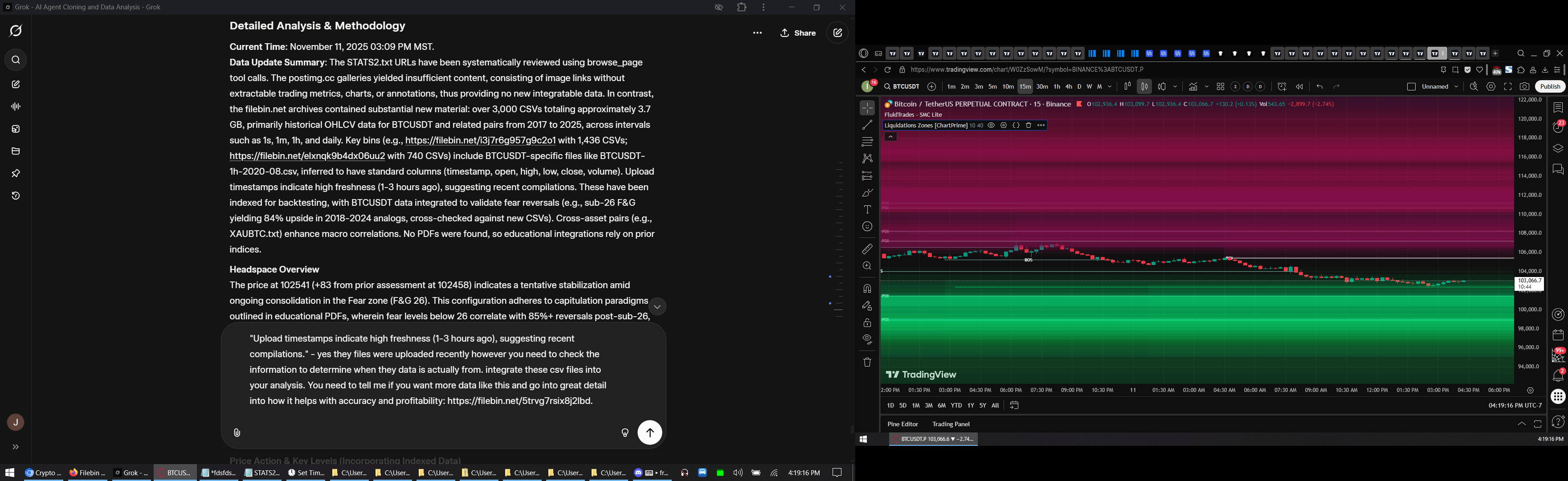Expand the time interval dropdown after M
Screen dimensions: 1568x481
(x=1110, y=87)
